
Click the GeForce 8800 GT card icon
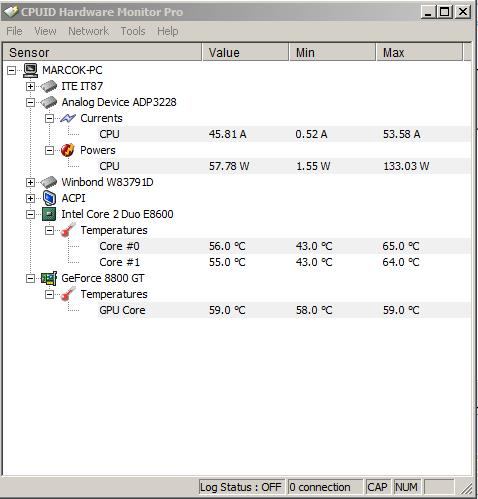click(x=49, y=278)
